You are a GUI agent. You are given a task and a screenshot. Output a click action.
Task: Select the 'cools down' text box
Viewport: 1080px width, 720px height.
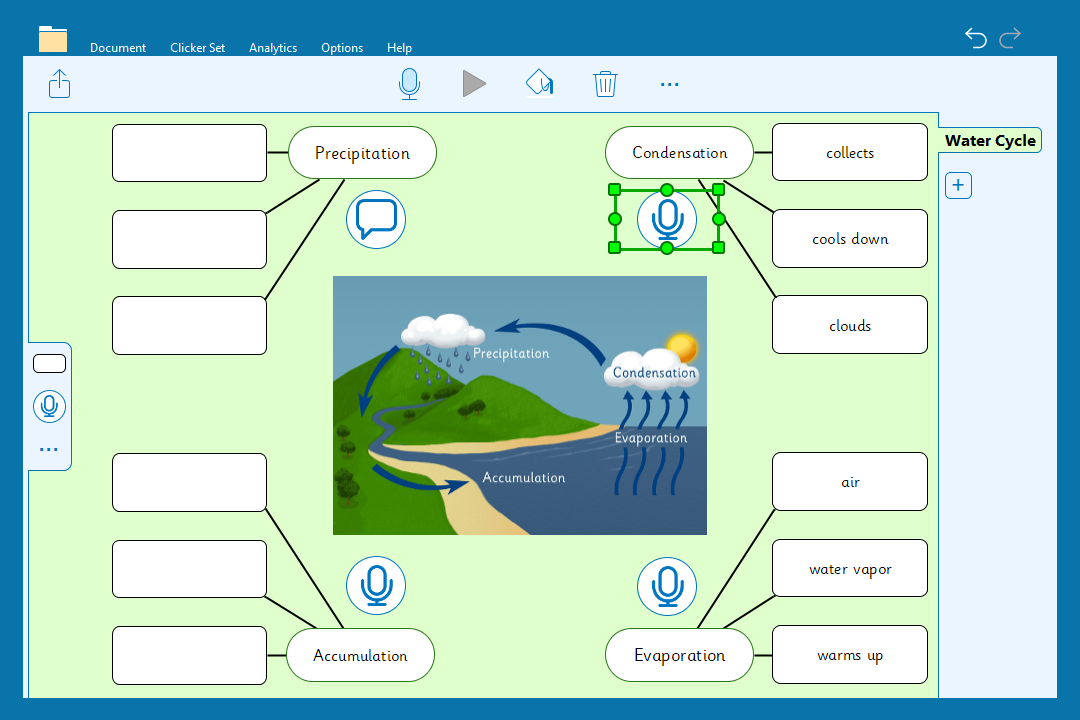click(x=850, y=239)
